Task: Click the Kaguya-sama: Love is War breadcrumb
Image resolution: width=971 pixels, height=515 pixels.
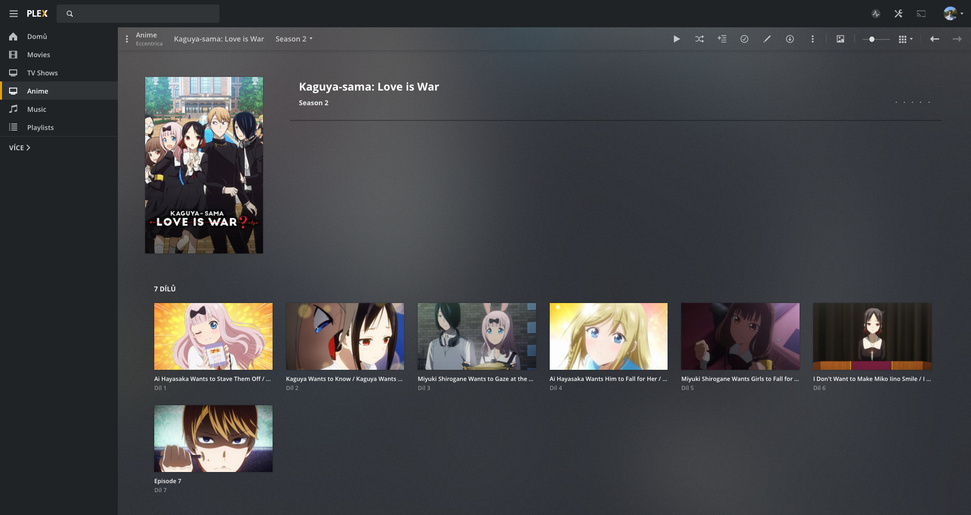Action: [x=219, y=39]
